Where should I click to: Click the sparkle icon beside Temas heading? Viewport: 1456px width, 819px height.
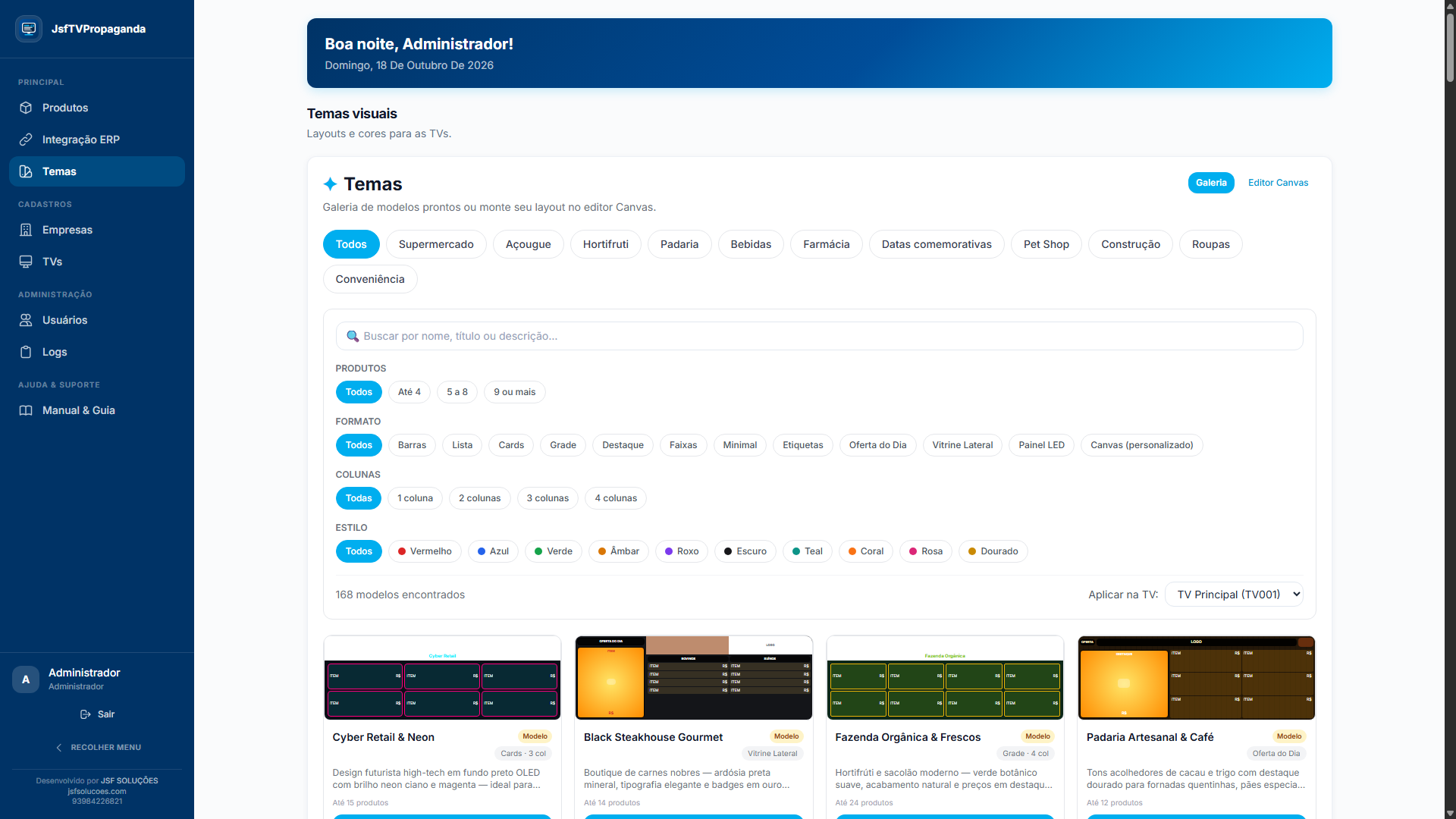[x=330, y=184]
